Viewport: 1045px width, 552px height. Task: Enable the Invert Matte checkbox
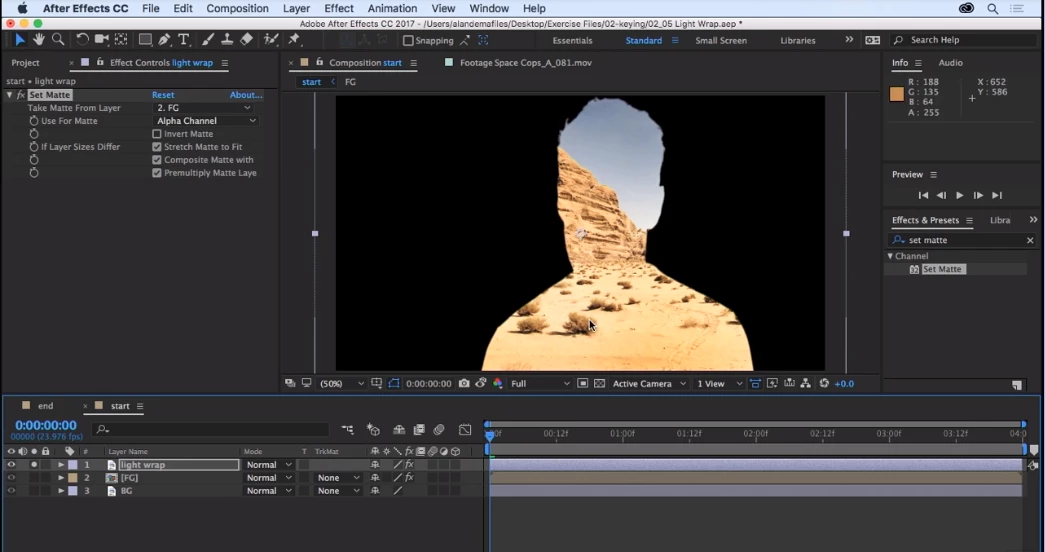click(x=157, y=134)
